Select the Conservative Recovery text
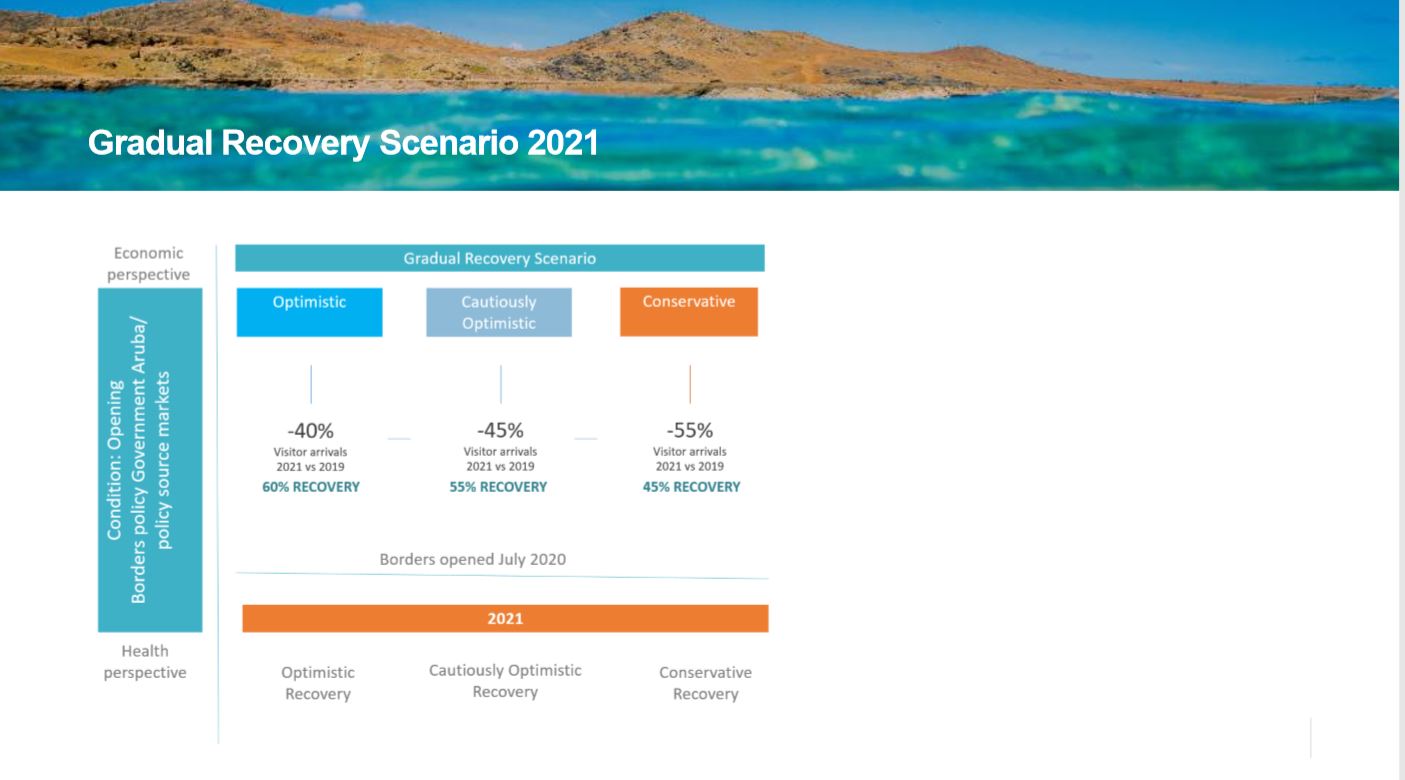The image size is (1405, 780). [705, 684]
